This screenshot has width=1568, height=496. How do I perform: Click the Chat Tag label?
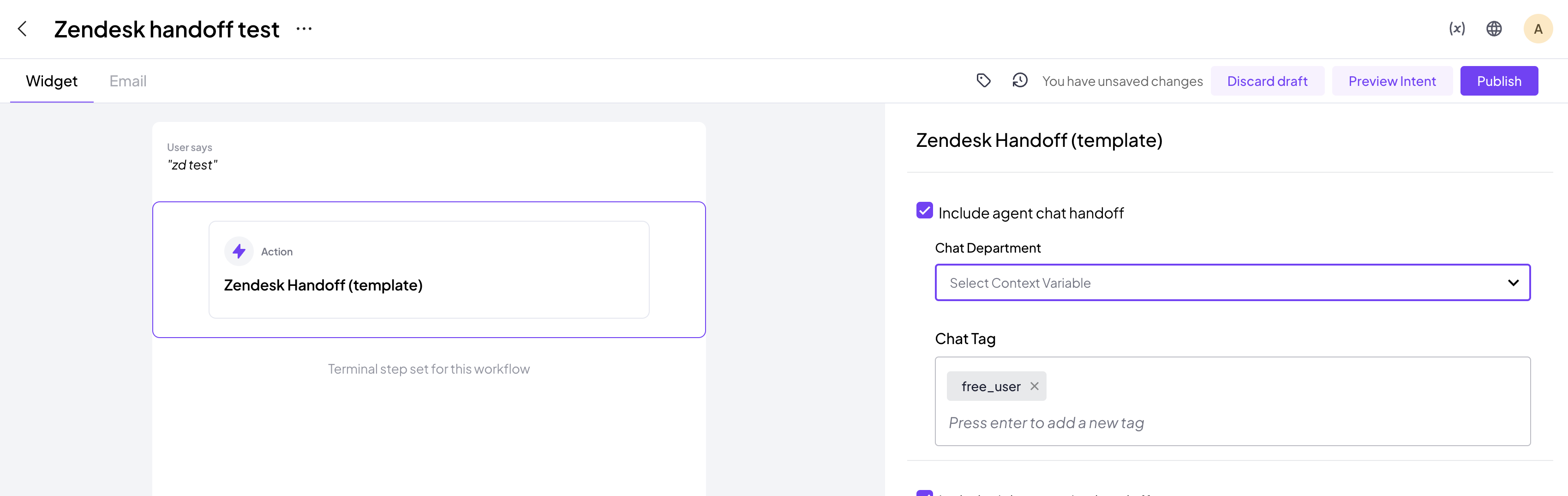(x=965, y=339)
